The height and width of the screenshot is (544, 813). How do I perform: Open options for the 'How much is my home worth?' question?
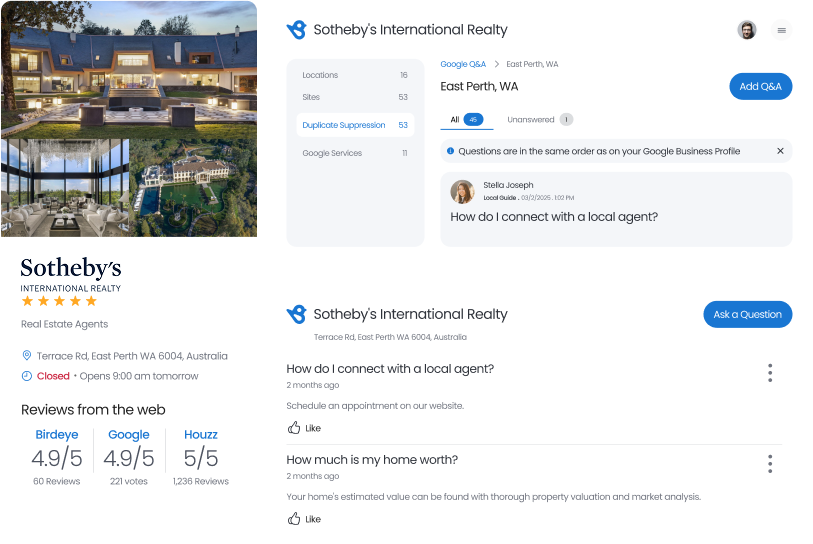770,464
